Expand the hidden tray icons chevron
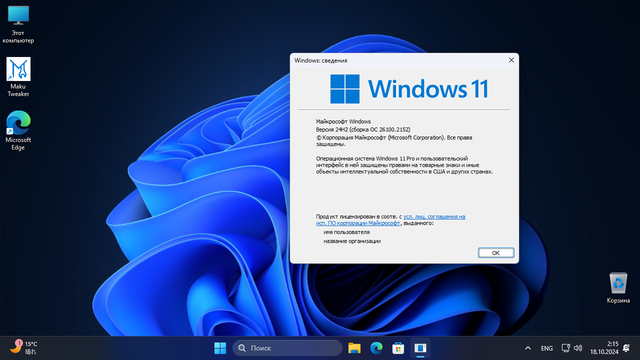 click(x=528, y=348)
